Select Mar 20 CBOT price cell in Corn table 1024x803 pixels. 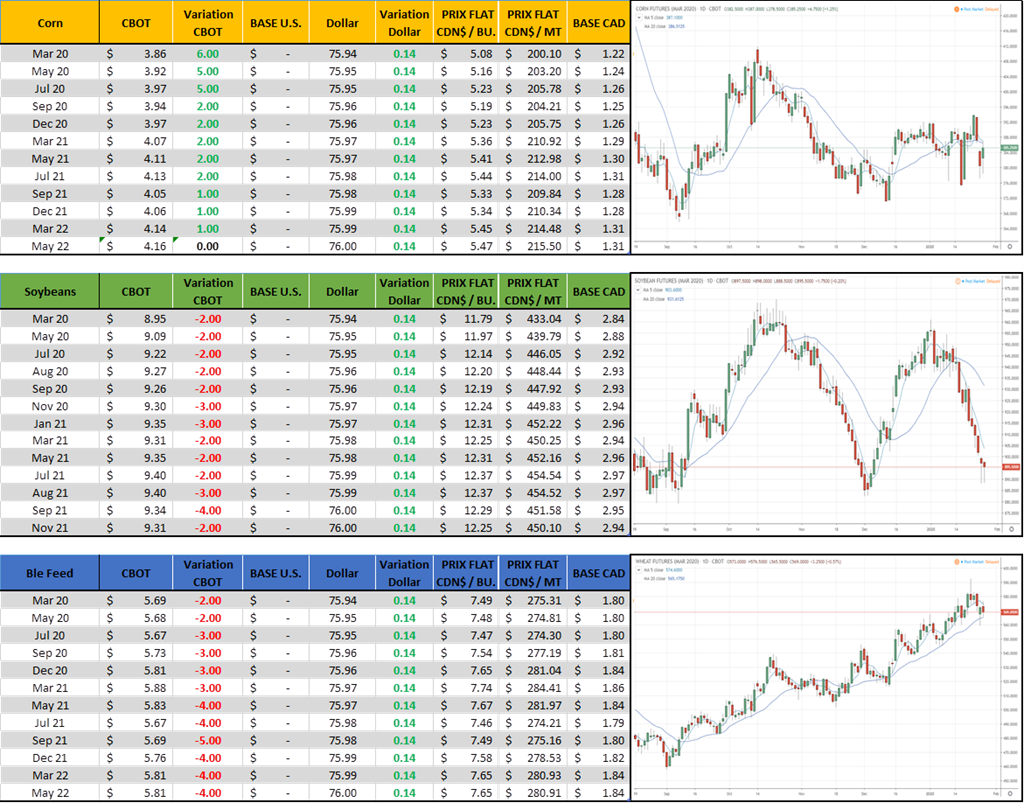[x=135, y=53]
